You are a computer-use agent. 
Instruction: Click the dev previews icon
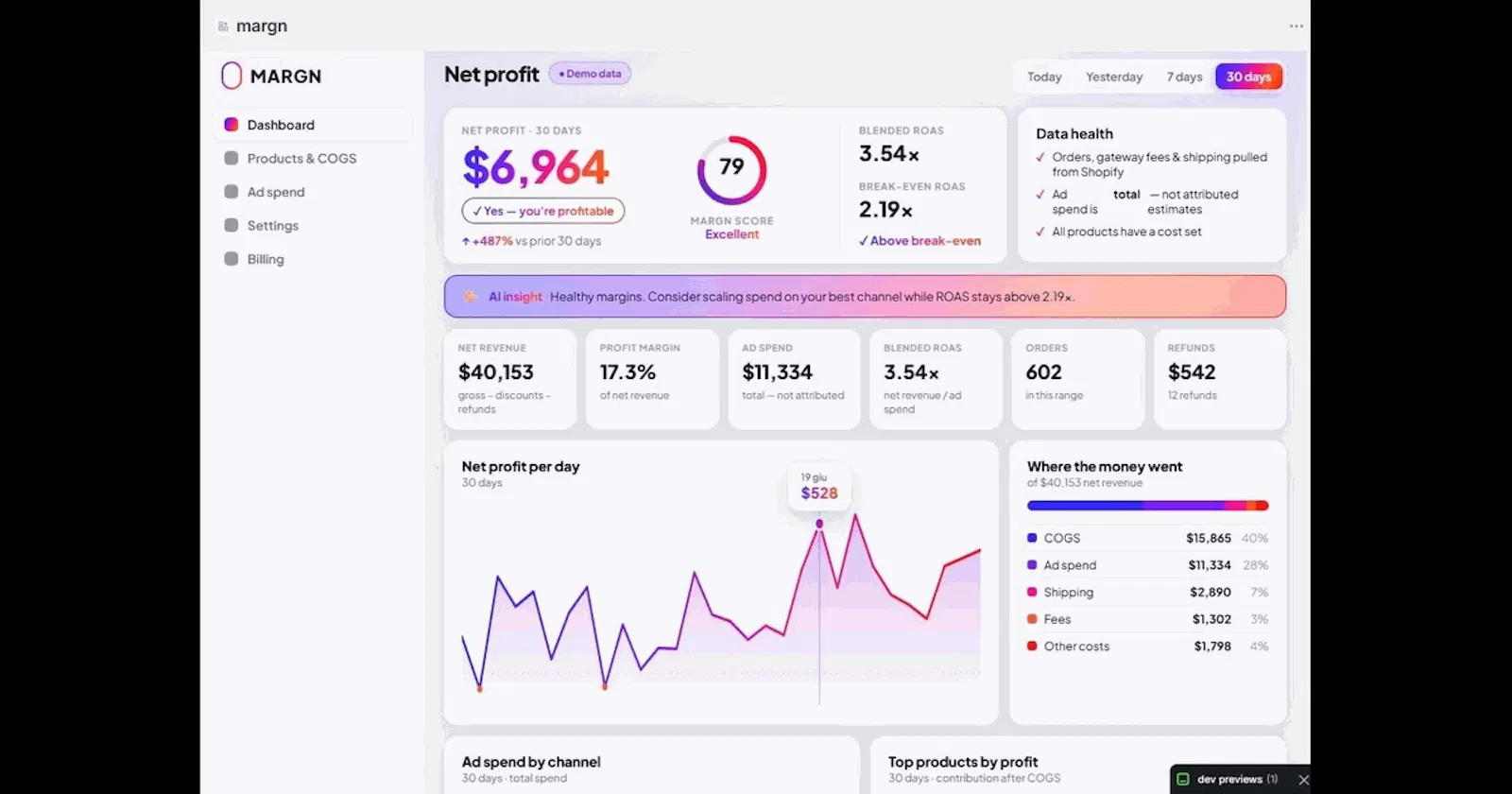click(1183, 780)
